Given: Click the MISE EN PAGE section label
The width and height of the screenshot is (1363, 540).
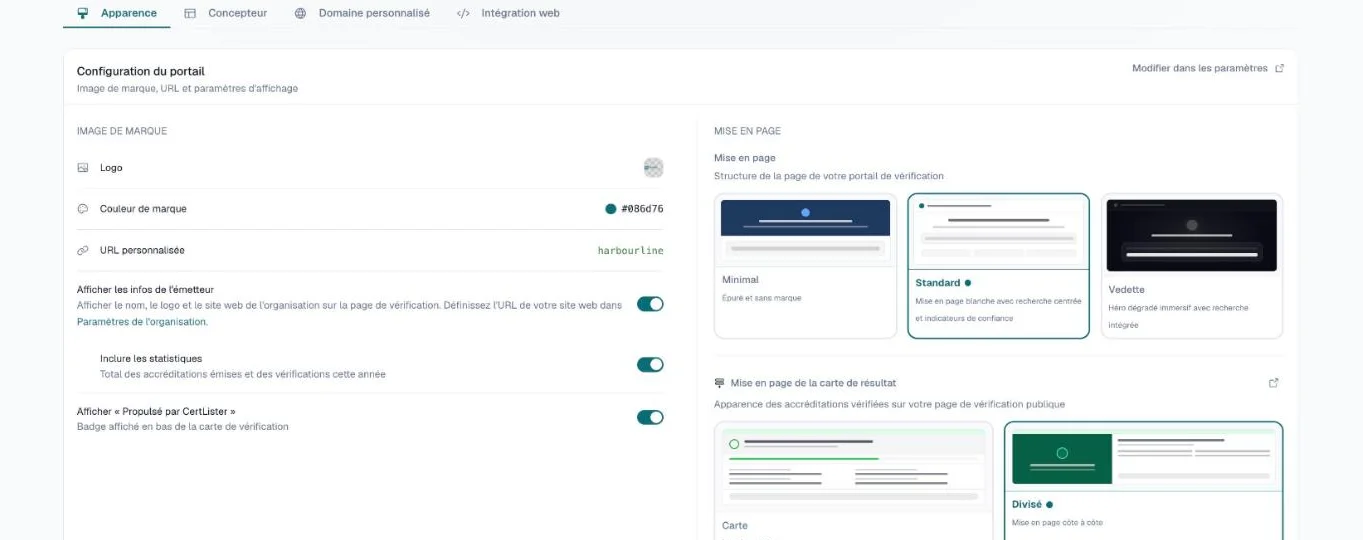Looking at the screenshot, I should 747,131.
